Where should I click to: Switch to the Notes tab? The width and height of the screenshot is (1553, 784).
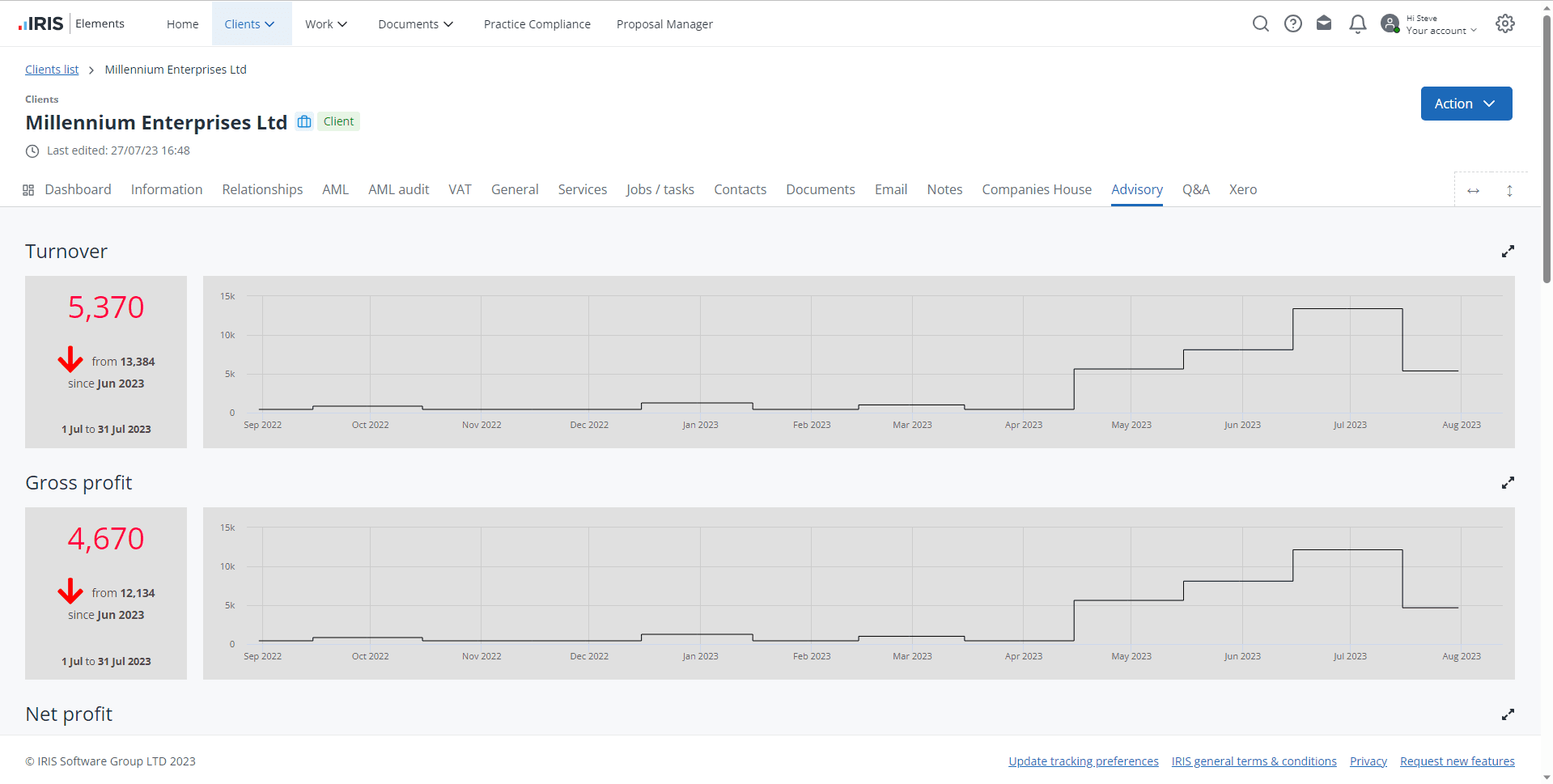click(944, 189)
